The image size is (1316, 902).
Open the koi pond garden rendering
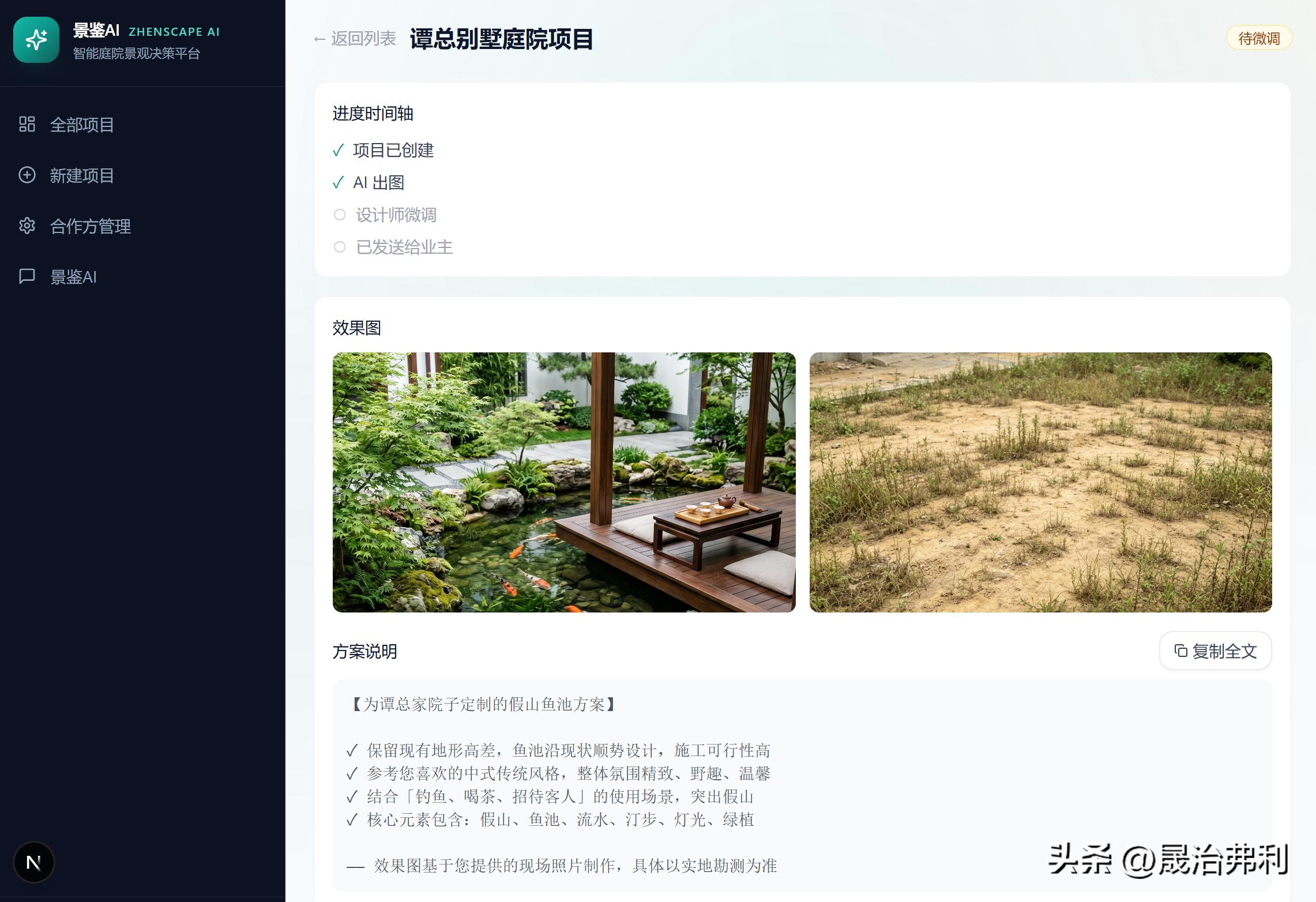point(564,482)
